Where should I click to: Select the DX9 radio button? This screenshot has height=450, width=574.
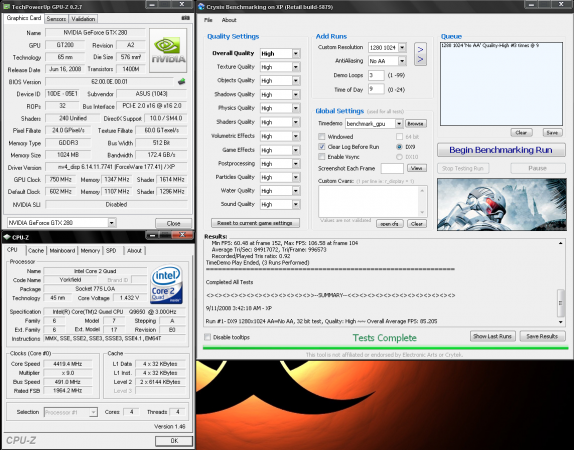(399, 147)
